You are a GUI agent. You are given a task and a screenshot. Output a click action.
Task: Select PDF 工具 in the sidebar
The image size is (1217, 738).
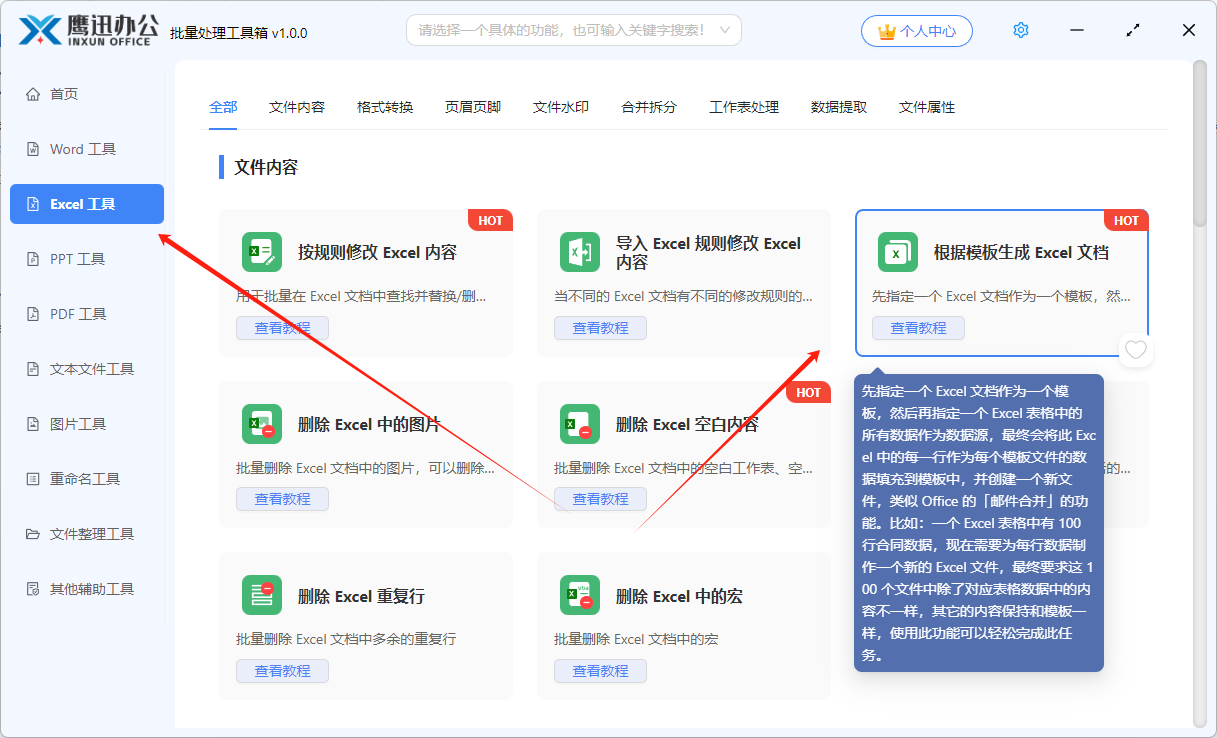point(78,314)
